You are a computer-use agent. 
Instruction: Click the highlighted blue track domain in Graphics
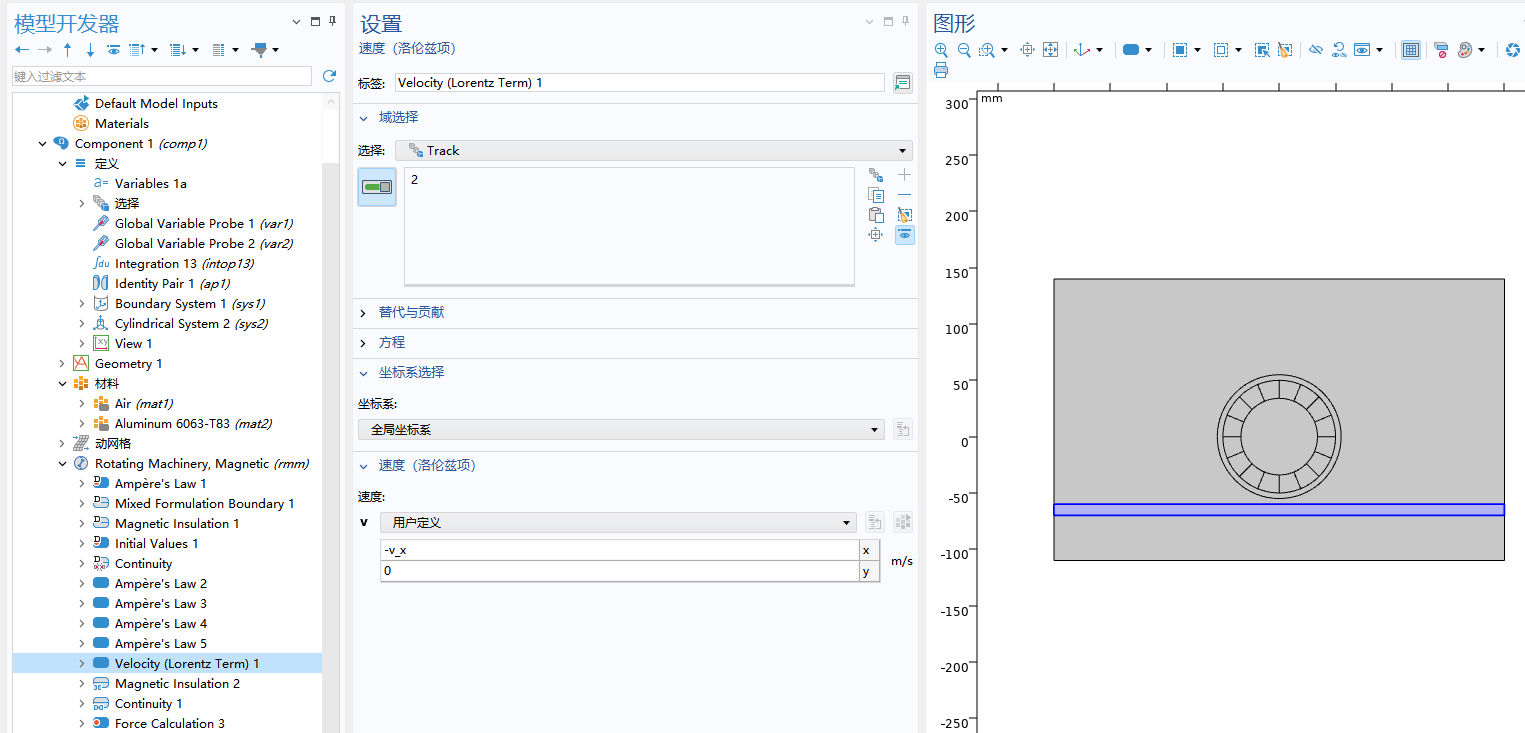click(1279, 510)
